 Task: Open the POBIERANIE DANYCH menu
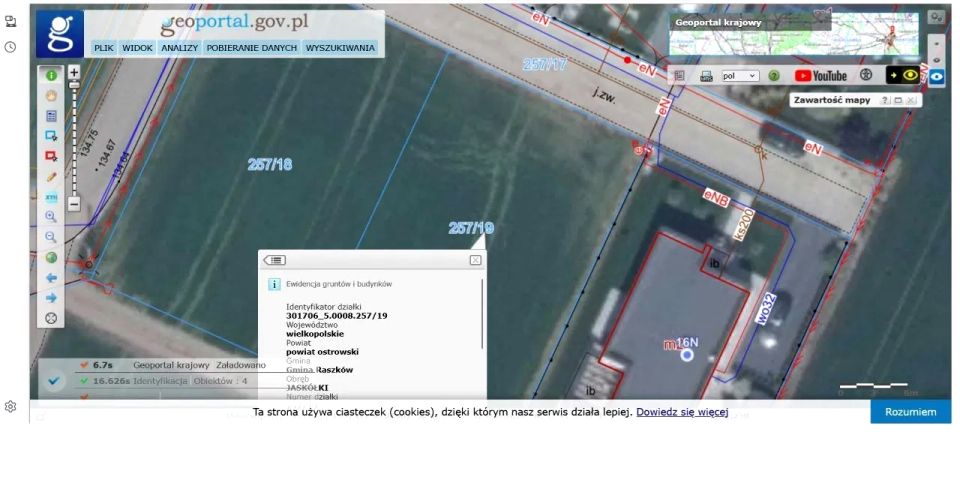tap(252, 47)
